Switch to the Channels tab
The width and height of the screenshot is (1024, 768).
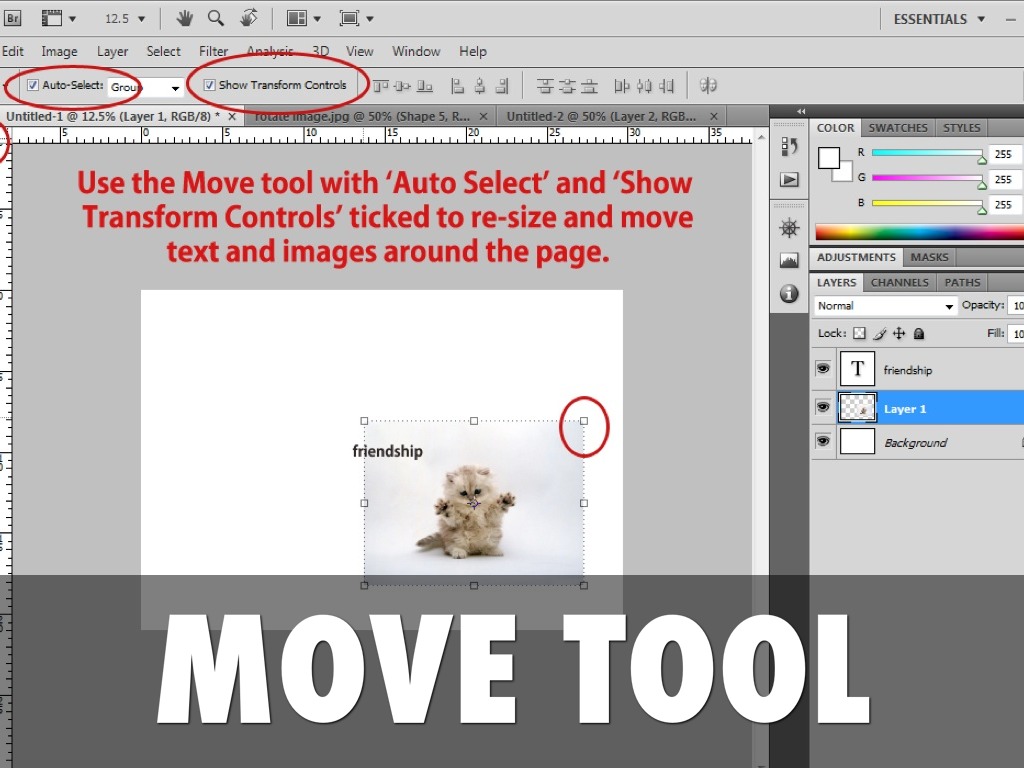(899, 283)
